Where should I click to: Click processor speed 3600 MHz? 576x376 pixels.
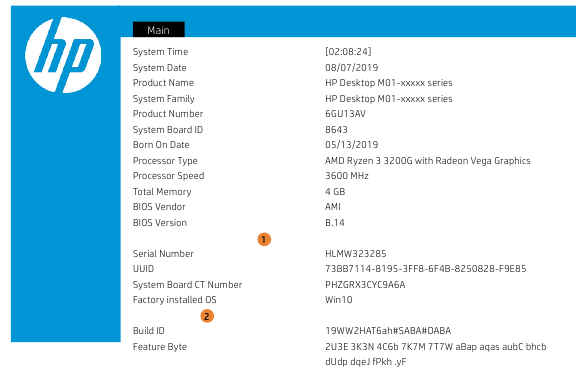[x=347, y=176]
